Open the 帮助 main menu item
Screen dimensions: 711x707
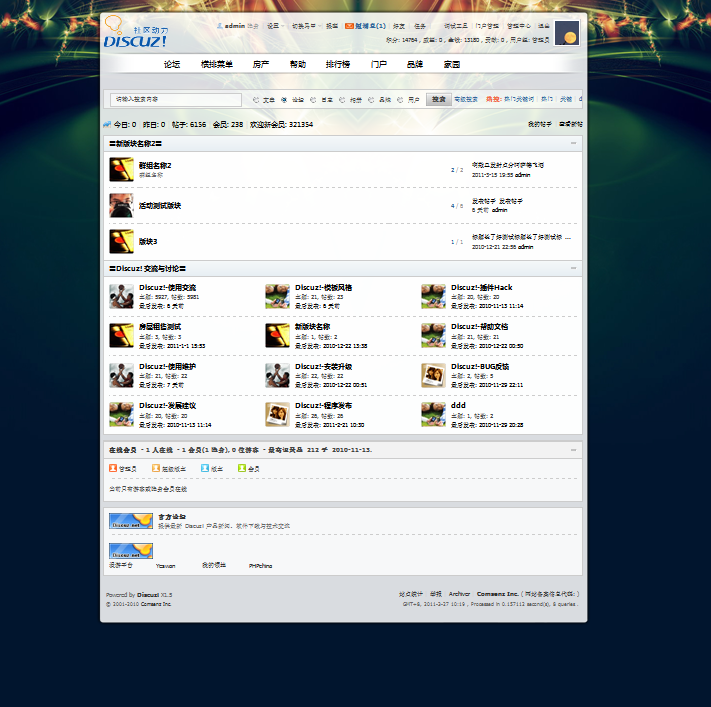point(298,64)
